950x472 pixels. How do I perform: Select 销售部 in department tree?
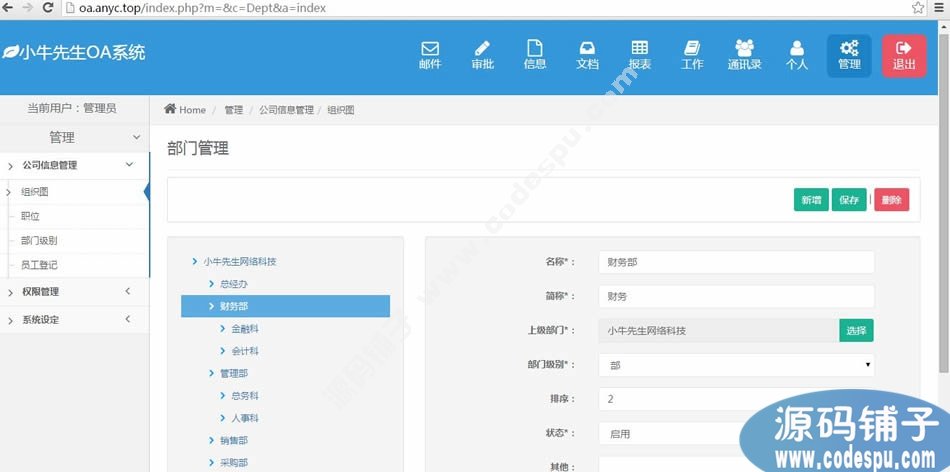(234, 440)
